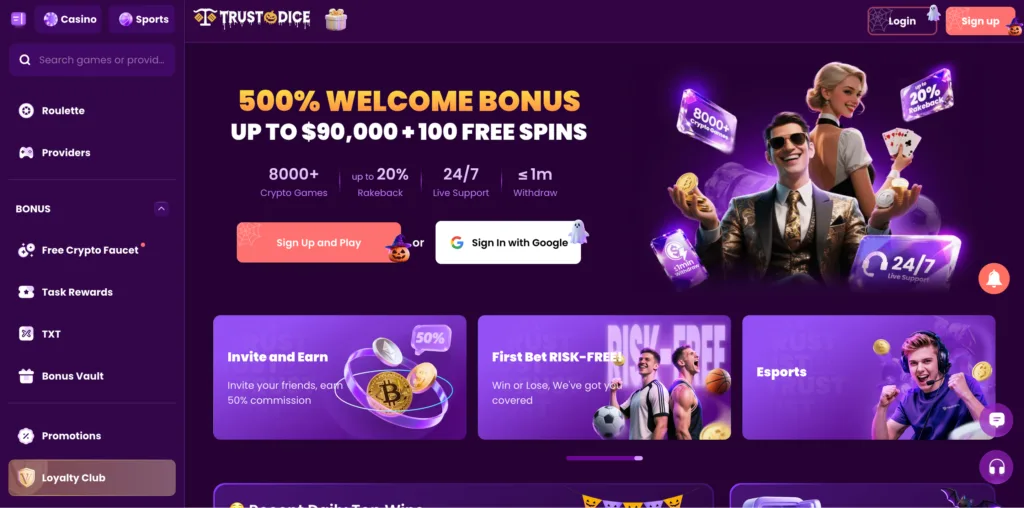Switch to the Casino tab
The height and width of the screenshot is (508, 1024).
point(70,20)
